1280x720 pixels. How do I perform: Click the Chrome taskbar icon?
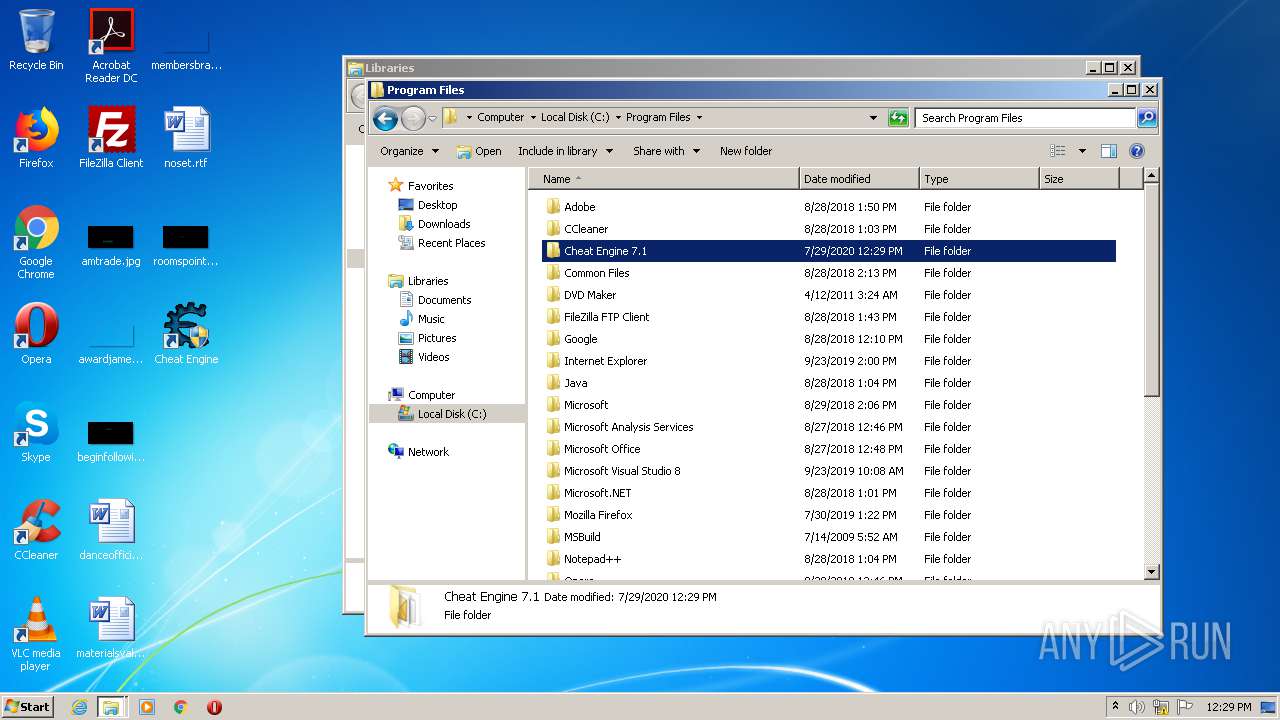coord(181,707)
